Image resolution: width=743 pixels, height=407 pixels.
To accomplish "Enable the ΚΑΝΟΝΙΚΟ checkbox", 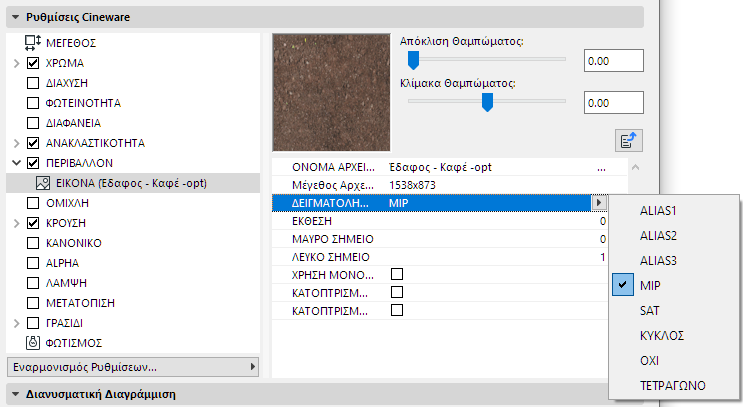I will [33, 243].
